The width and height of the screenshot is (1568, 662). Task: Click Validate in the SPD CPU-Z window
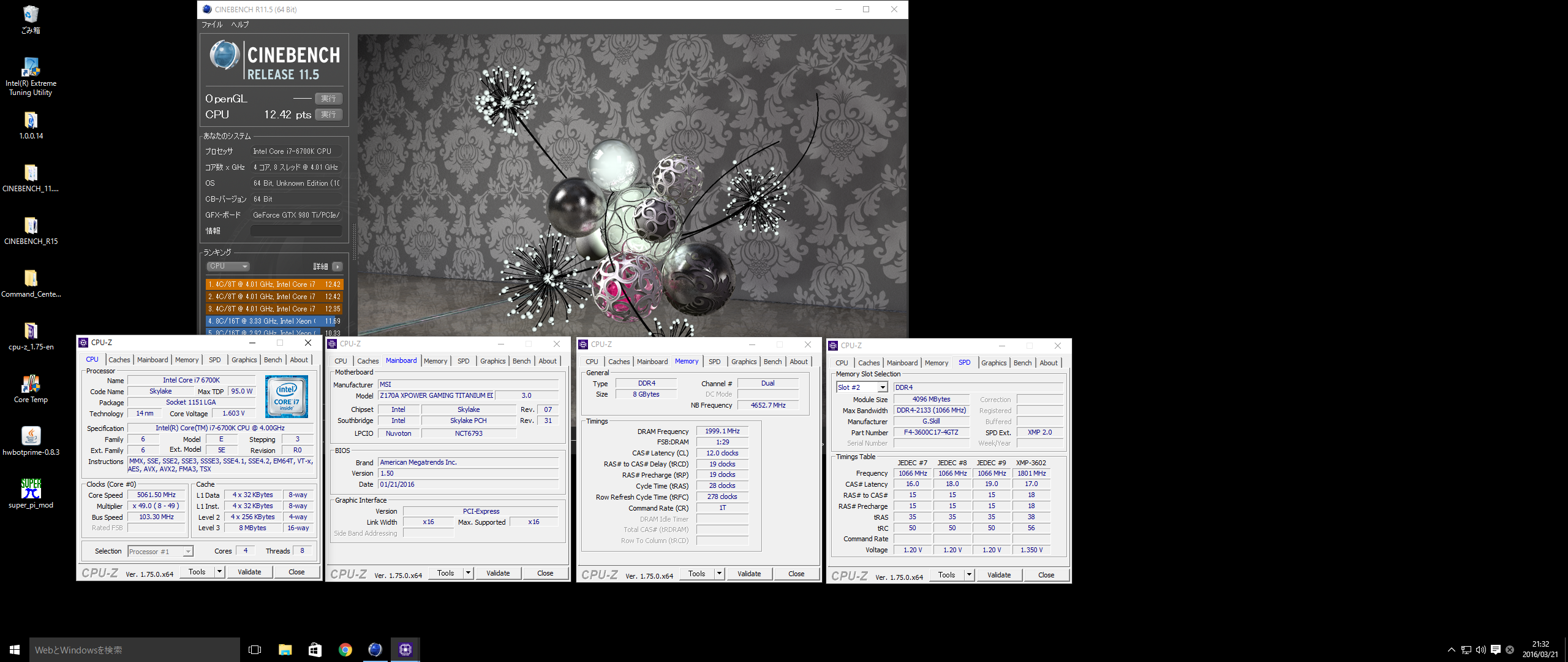[999, 575]
